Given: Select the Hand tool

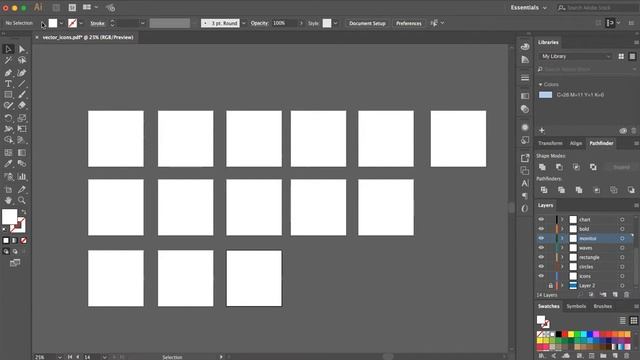Looking at the screenshot, I should pos(8,200).
